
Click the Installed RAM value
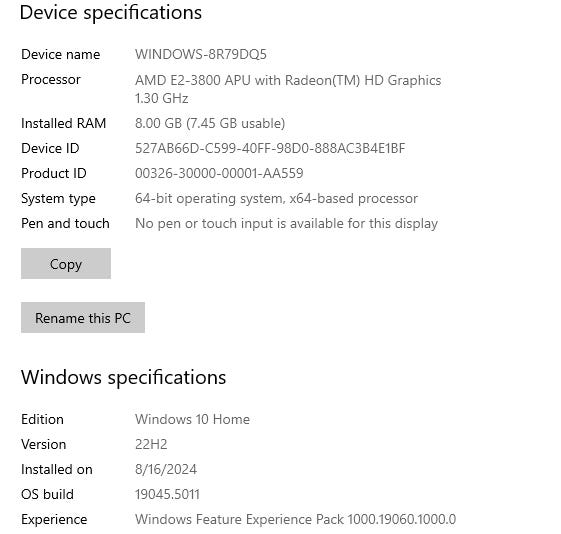(210, 123)
